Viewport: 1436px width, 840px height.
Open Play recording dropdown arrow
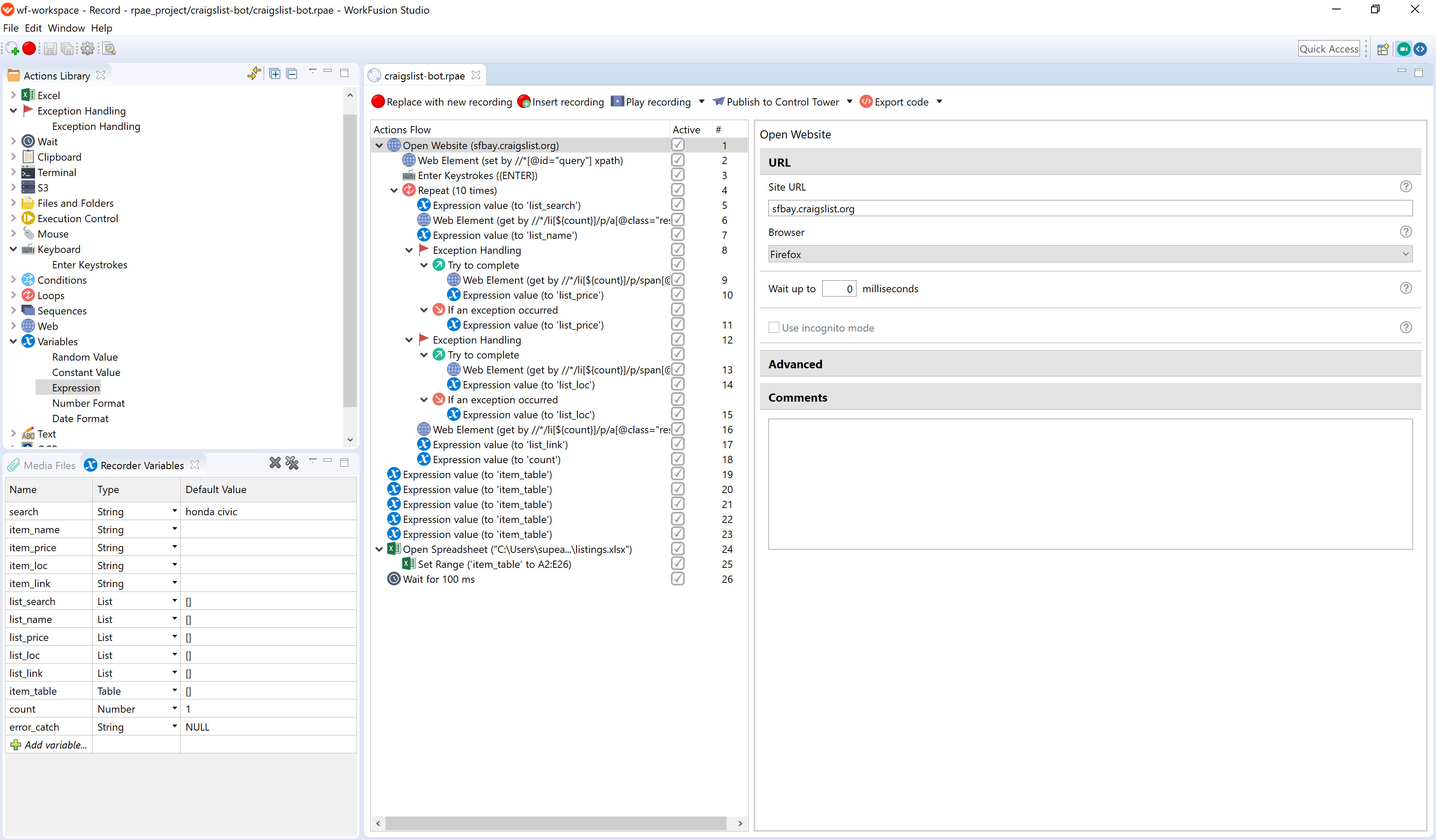tap(701, 101)
